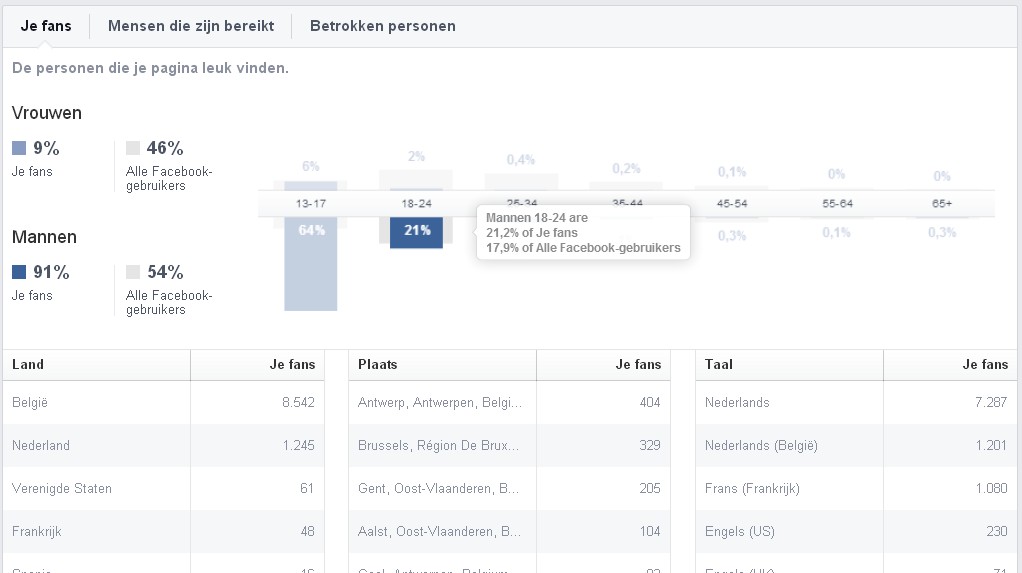
Task: Click the Frans (Frankrijk) language row
Action: pyautogui.click(x=856, y=488)
